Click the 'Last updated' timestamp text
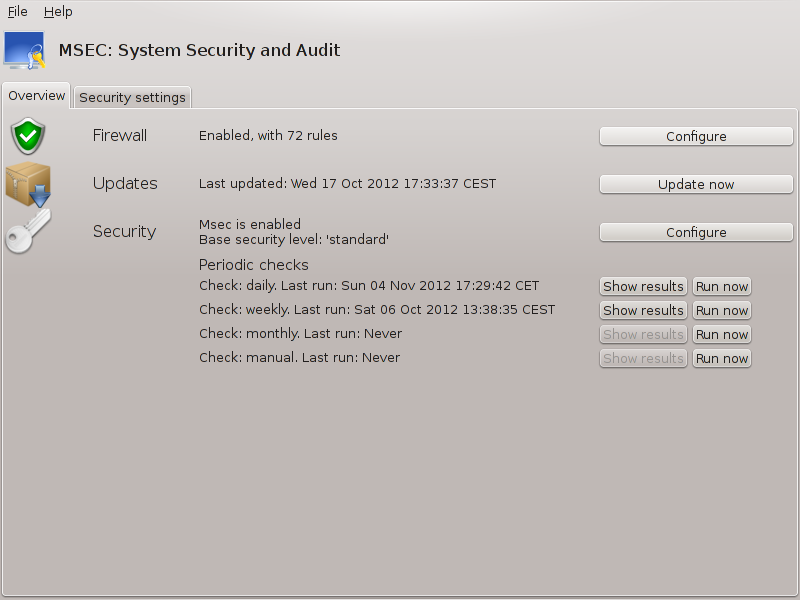Image resolution: width=800 pixels, height=600 pixels. pyautogui.click(x=347, y=184)
